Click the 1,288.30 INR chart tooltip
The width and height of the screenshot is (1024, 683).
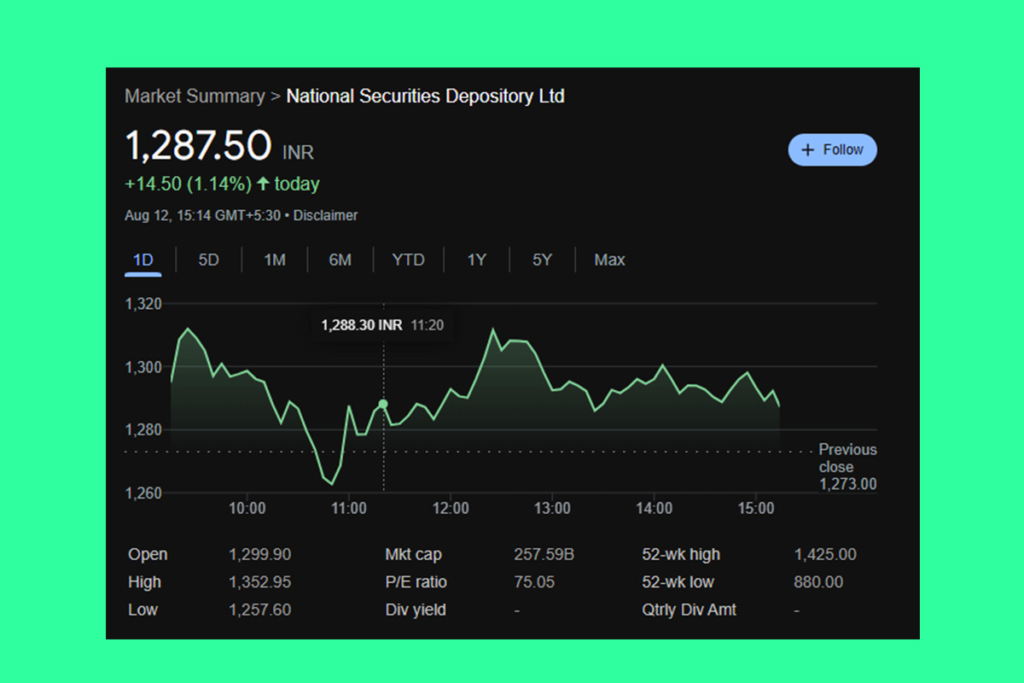(379, 324)
